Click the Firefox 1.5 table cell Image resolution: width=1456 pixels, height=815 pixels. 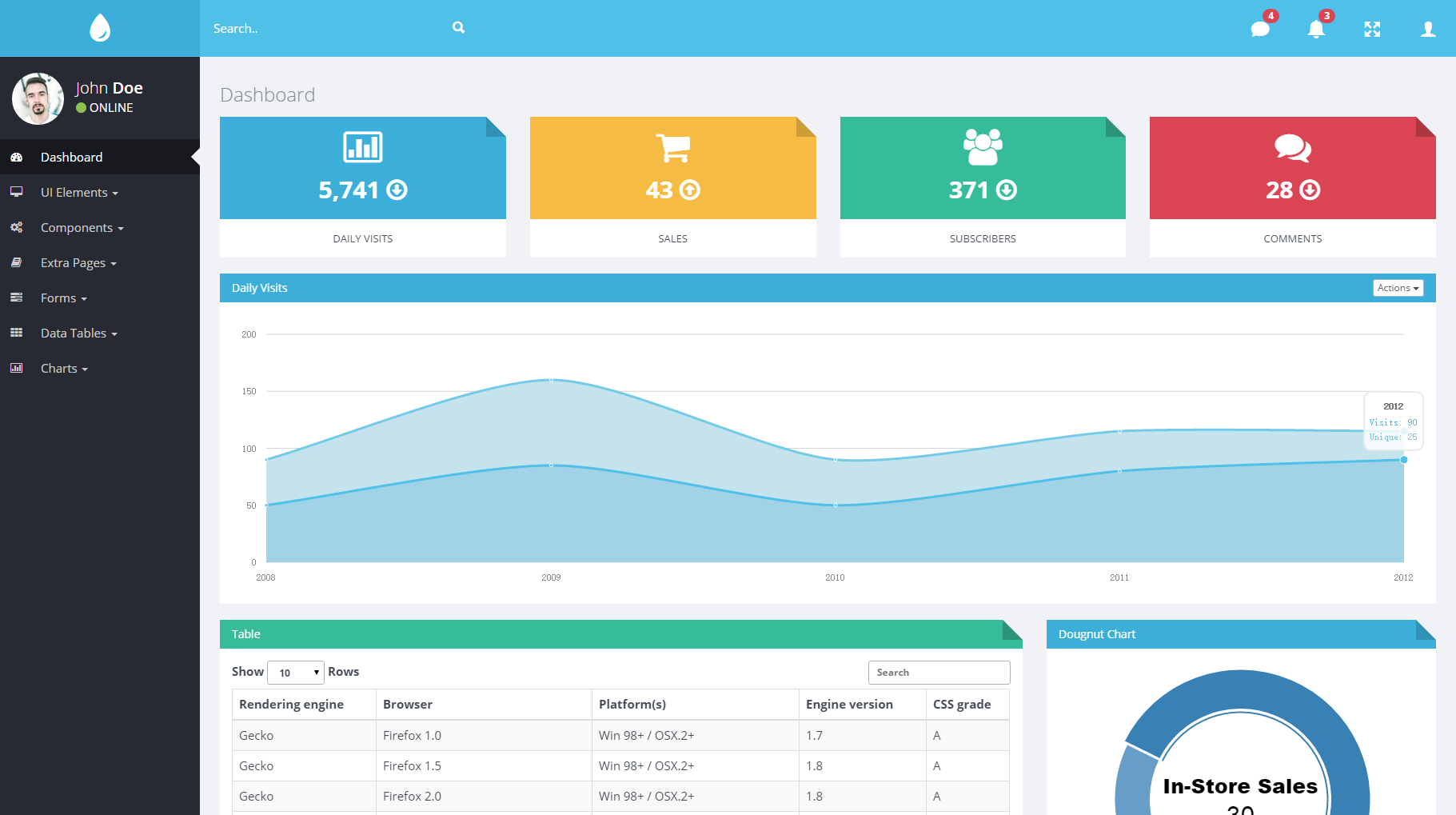click(484, 765)
